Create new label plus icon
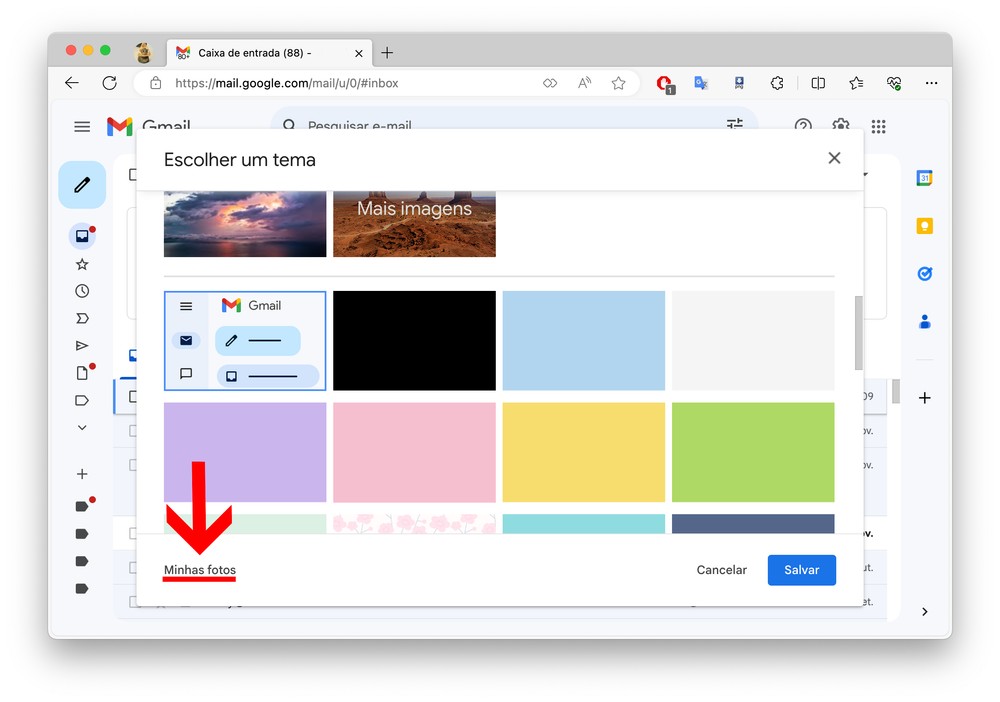 coord(82,474)
